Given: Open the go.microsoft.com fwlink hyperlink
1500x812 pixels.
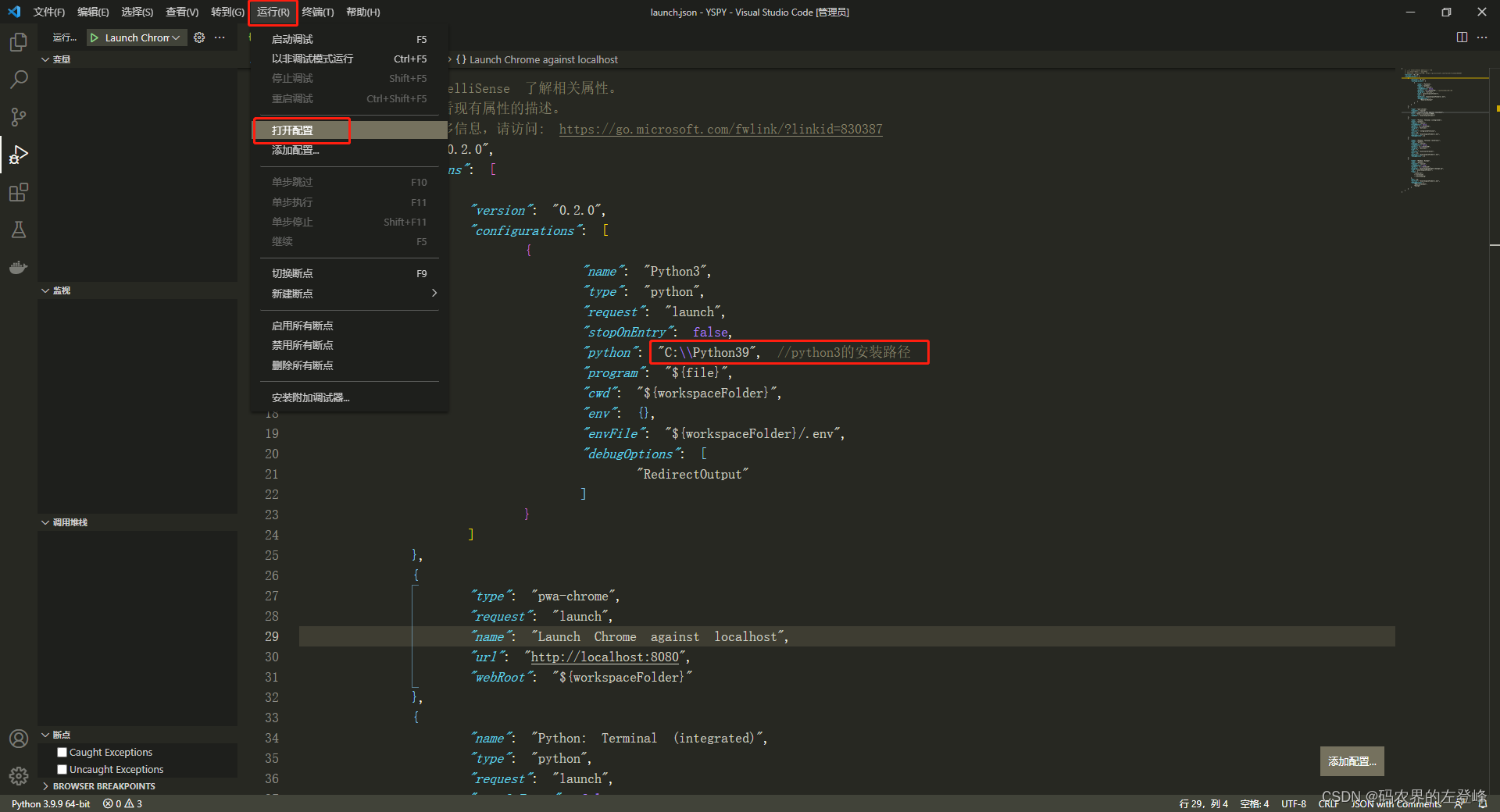Looking at the screenshot, I should coord(720,130).
